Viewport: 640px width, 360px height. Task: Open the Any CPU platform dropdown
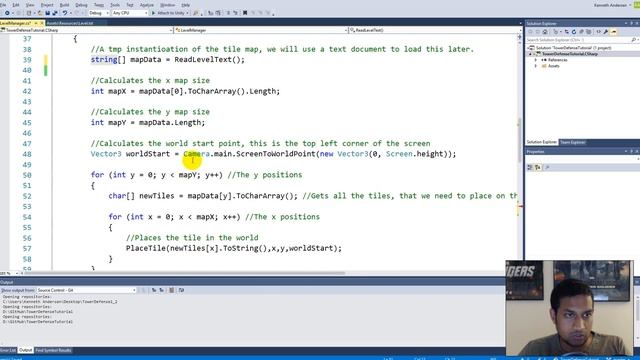(129, 13)
